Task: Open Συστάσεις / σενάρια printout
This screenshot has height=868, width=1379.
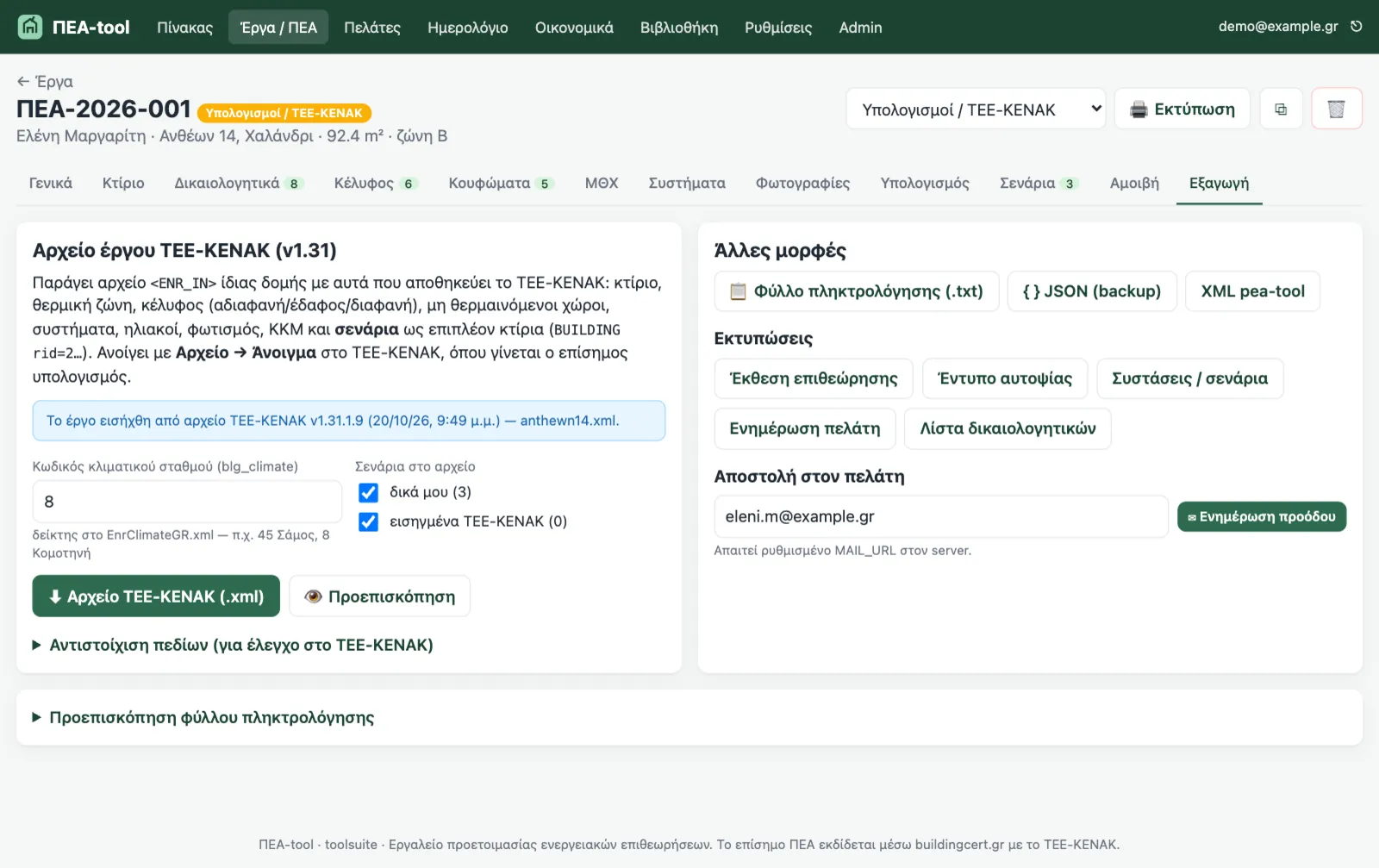Action: tap(1189, 378)
